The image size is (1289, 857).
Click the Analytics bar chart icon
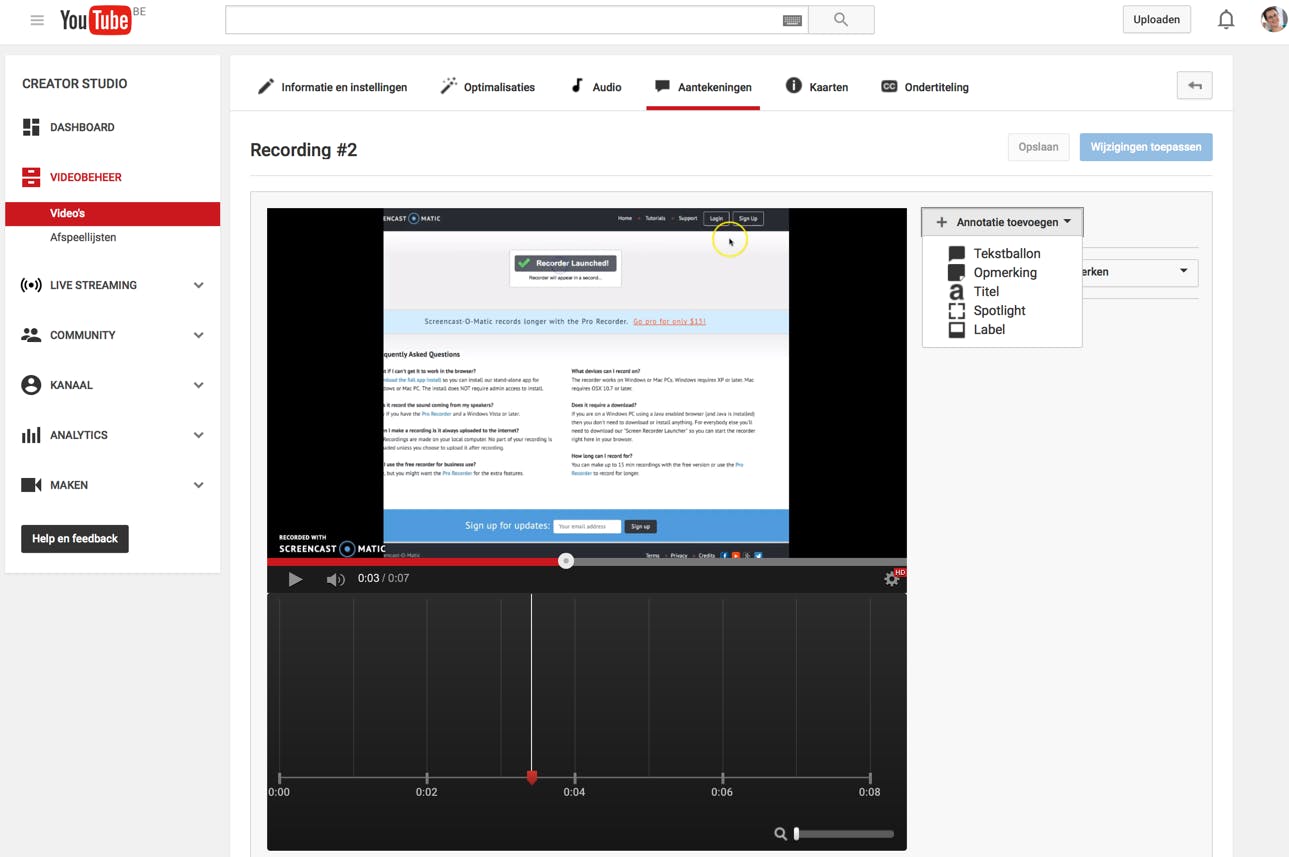point(31,435)
